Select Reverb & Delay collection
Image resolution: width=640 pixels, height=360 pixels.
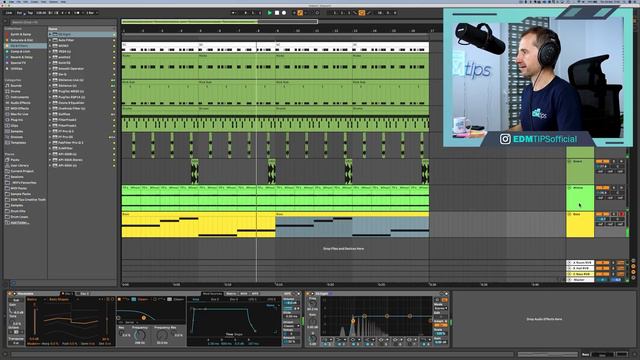point(21,58)
